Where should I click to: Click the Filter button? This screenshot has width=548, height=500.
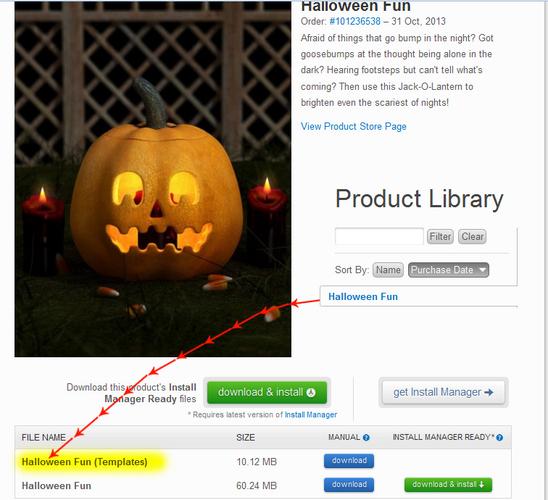point(440,237)
